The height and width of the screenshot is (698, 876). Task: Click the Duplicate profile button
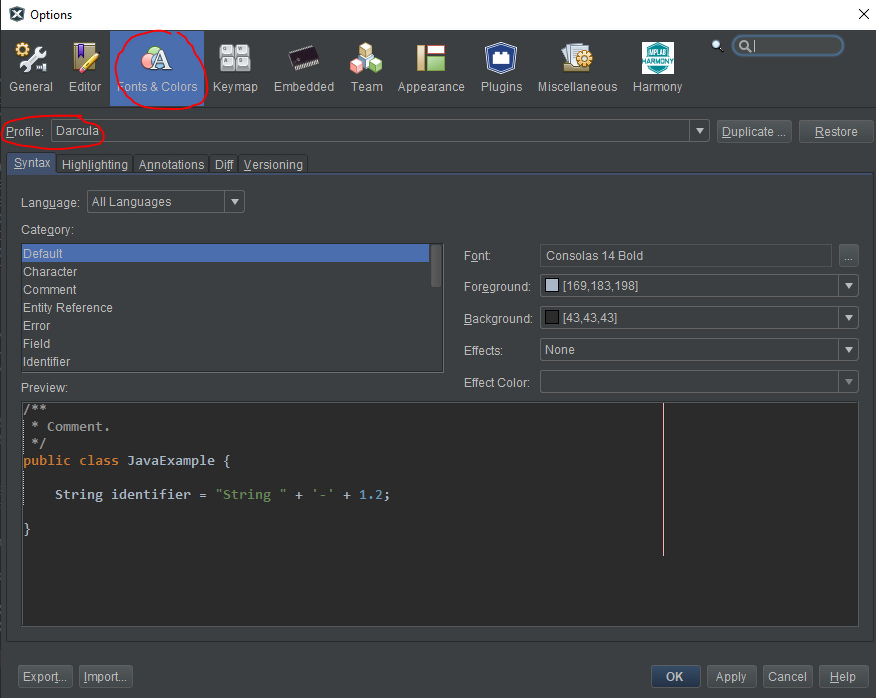click(754, 131)
